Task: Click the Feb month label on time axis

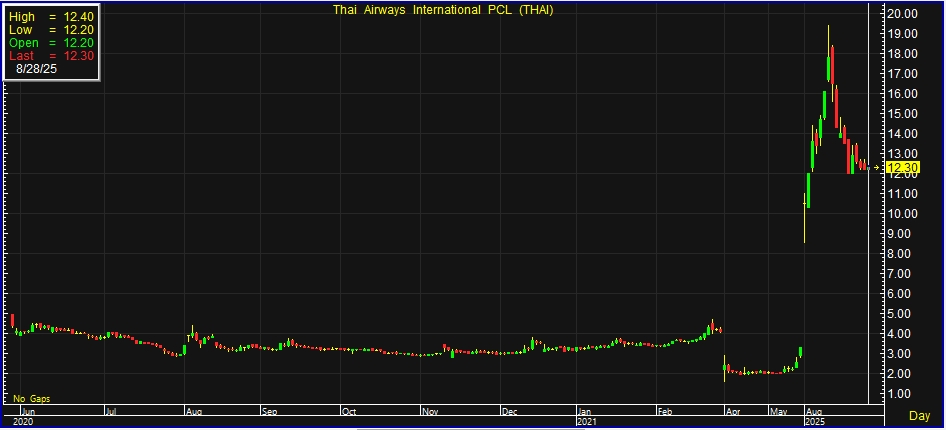Action: pos(665,413)
